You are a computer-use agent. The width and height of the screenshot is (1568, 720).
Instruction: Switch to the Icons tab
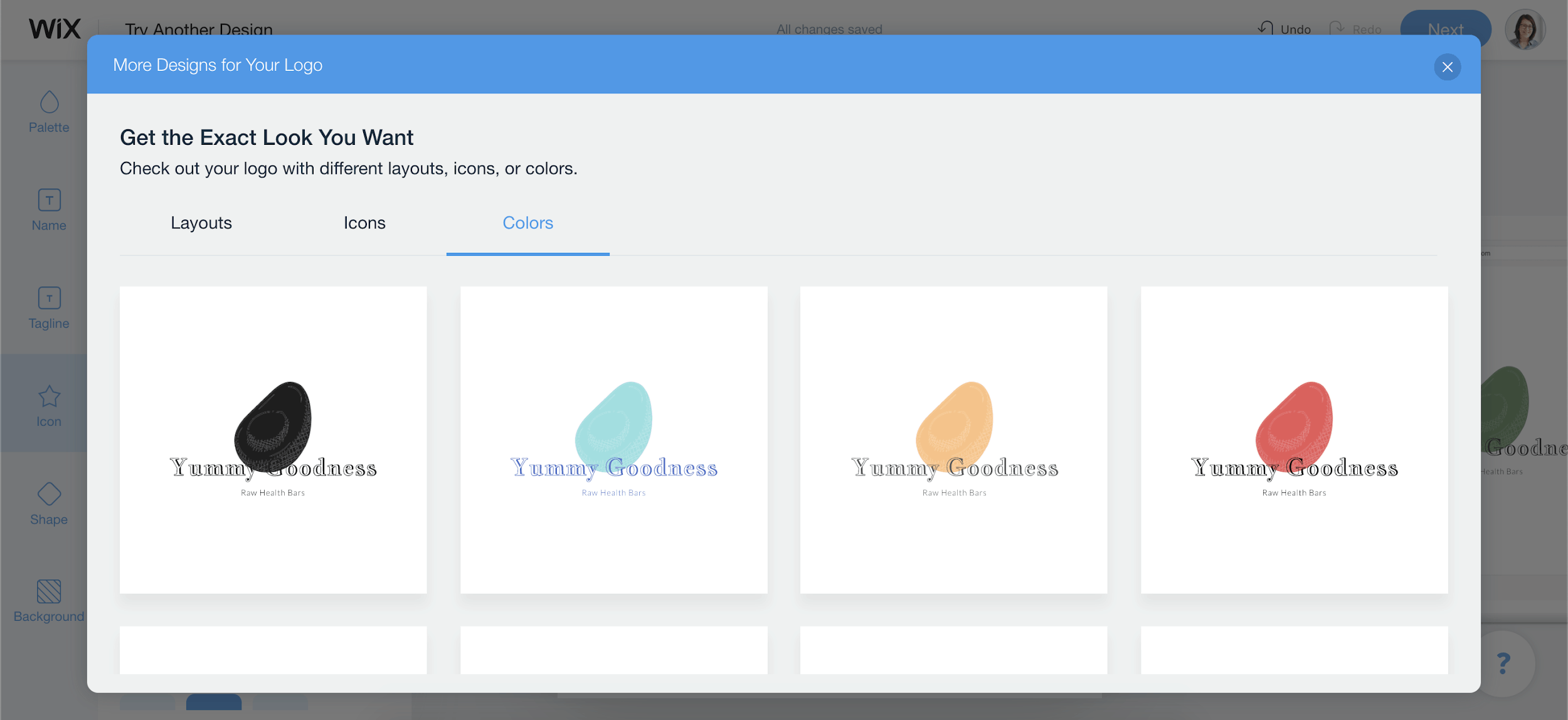pos(364,222)
